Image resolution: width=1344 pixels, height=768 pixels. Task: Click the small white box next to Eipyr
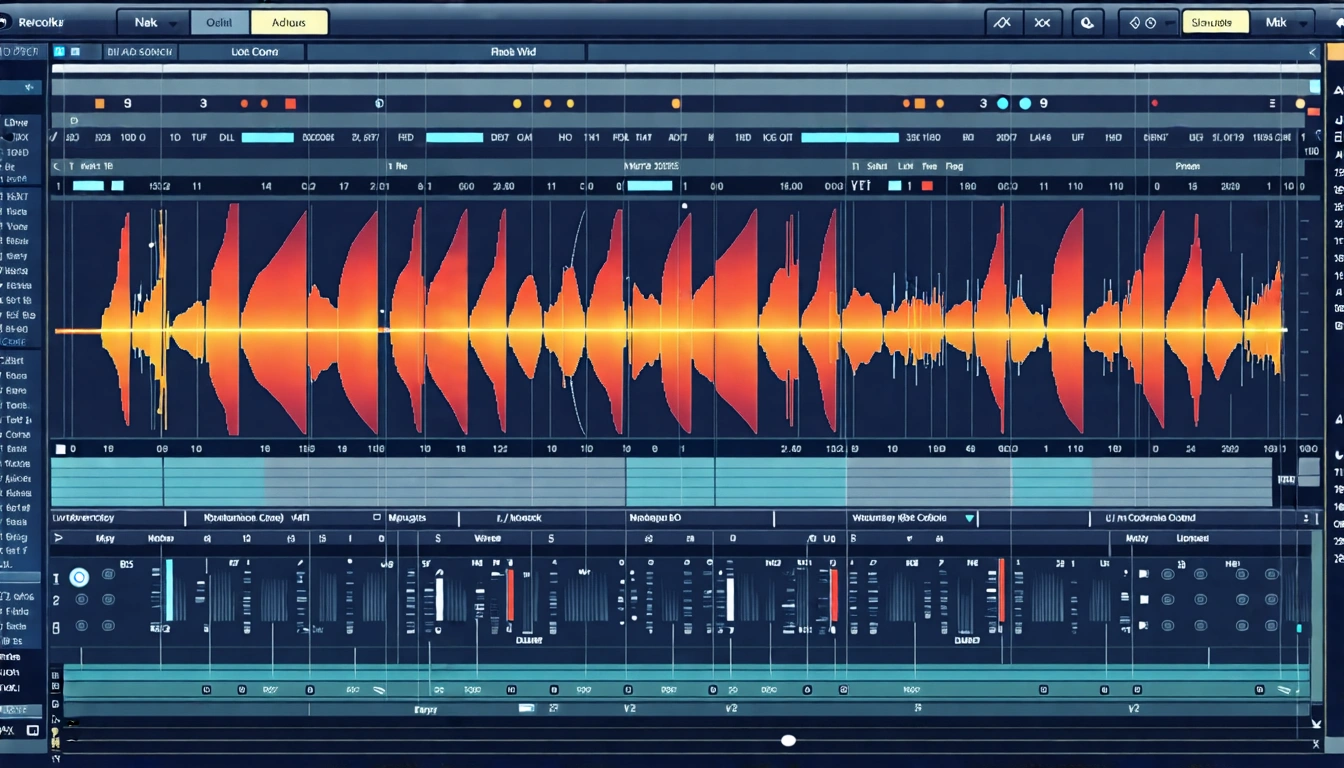click(527, 708)
